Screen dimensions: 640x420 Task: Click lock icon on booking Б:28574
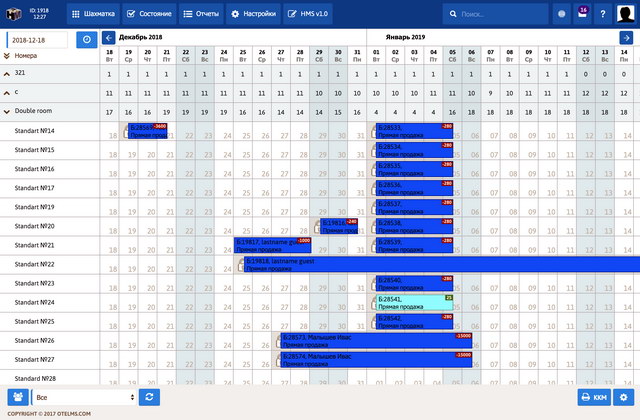tap(278, 361)
